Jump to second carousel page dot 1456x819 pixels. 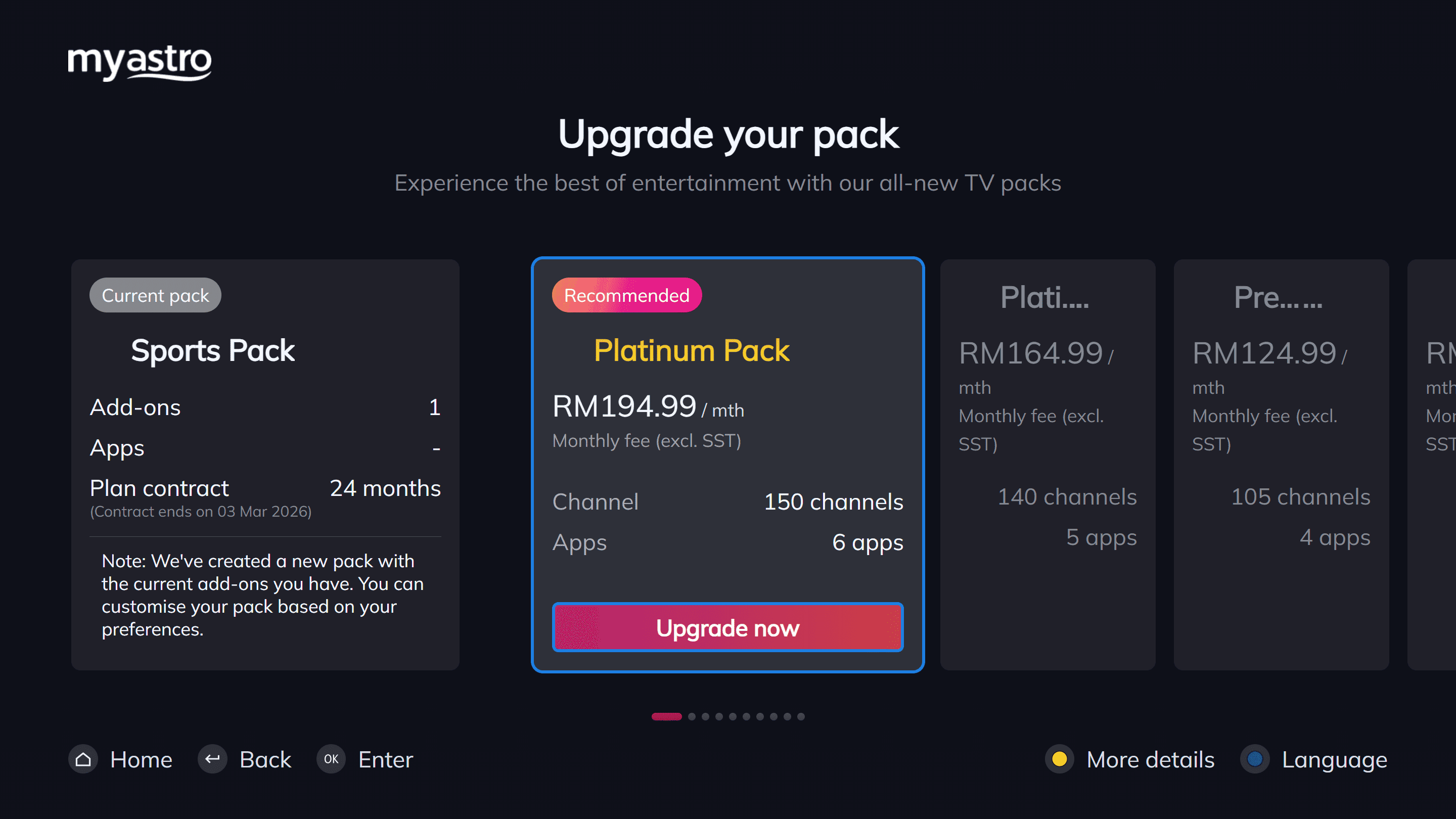tap(692, 717)
